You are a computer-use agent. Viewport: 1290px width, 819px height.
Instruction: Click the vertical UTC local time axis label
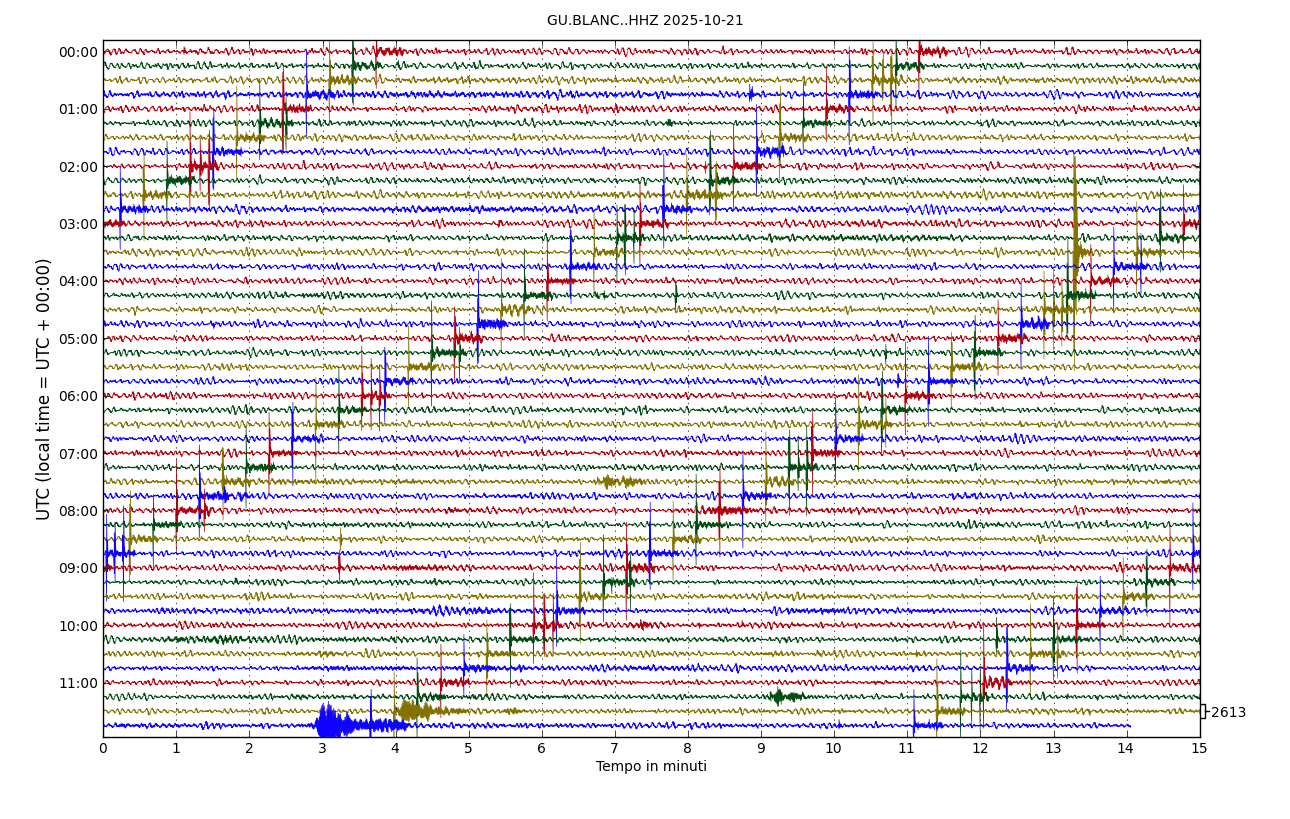[x=44, y=389]
